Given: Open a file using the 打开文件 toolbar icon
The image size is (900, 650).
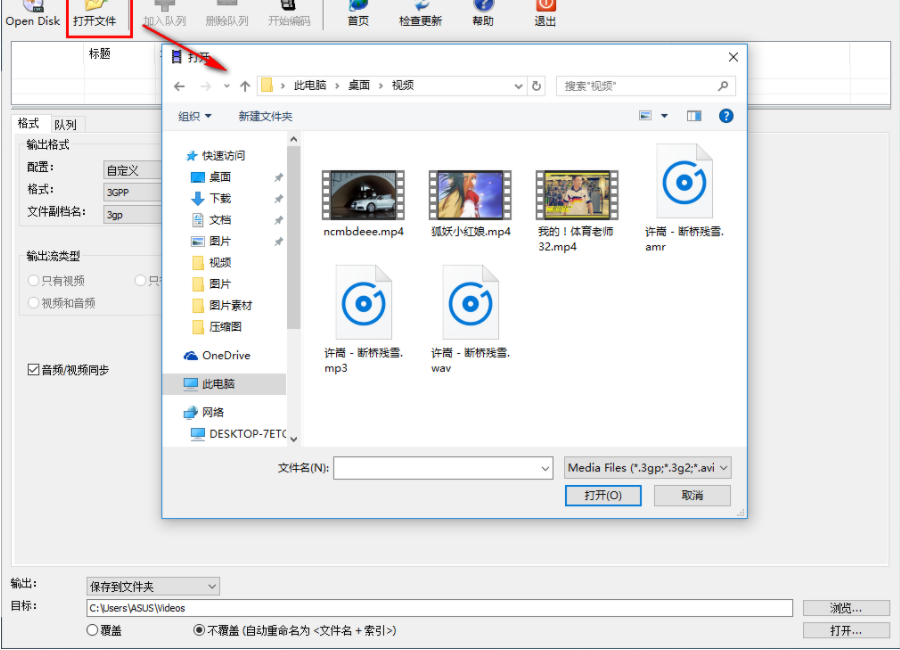Looking at the screenshot, I should 97,15.
